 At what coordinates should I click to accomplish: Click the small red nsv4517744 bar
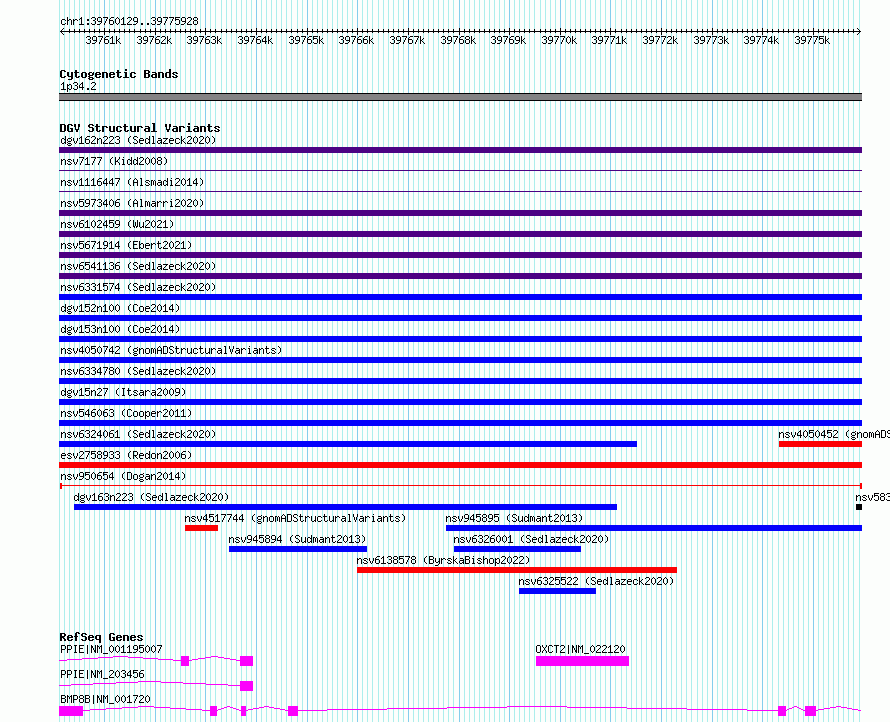point(201,528)
